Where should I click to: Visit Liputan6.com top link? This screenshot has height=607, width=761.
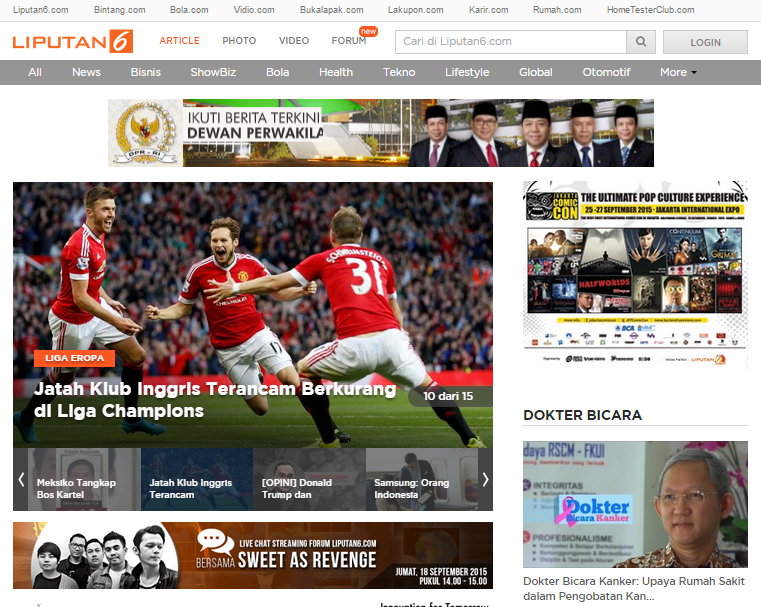(41, 10)
